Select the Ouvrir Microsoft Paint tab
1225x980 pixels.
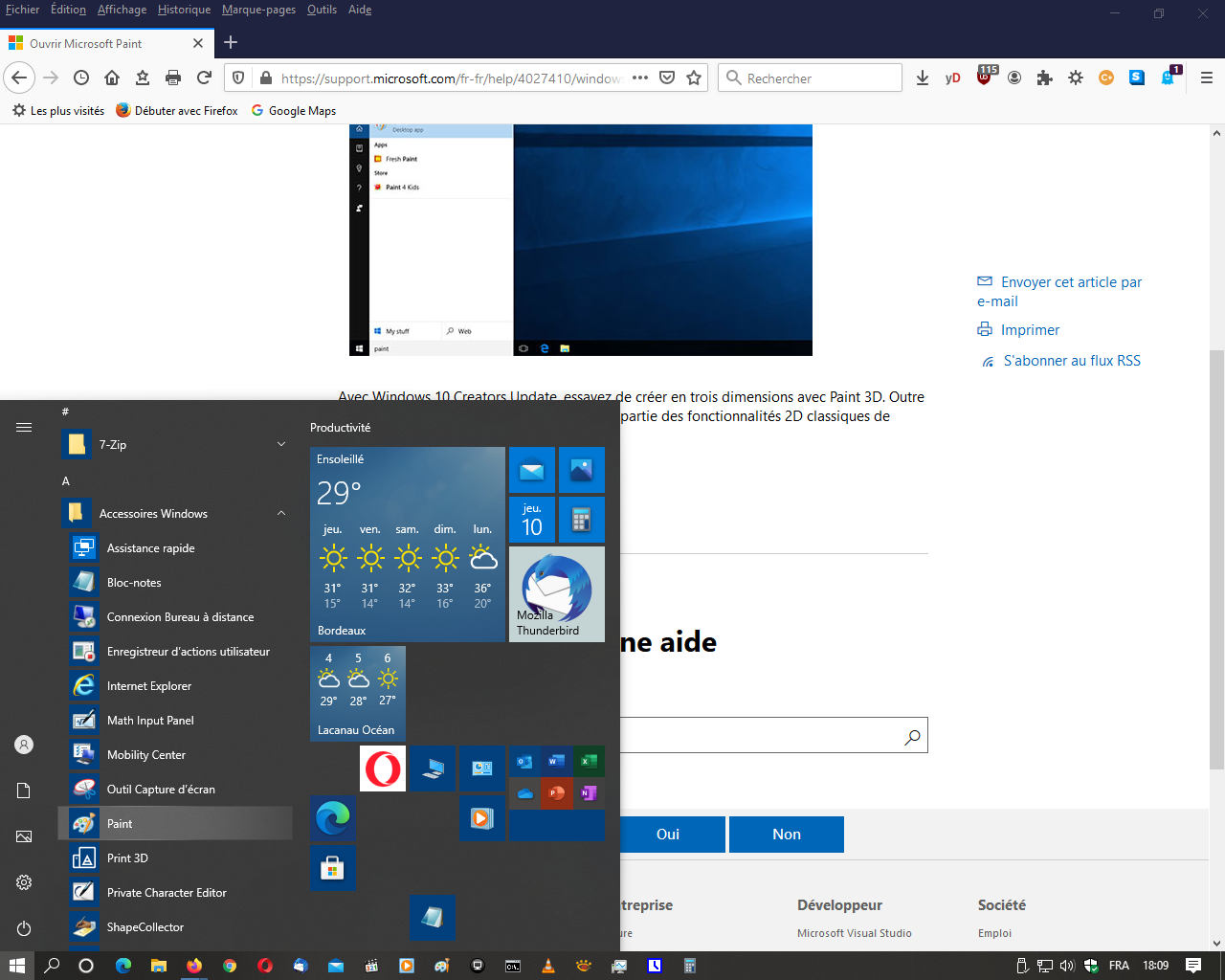click(x=105, y=43)
